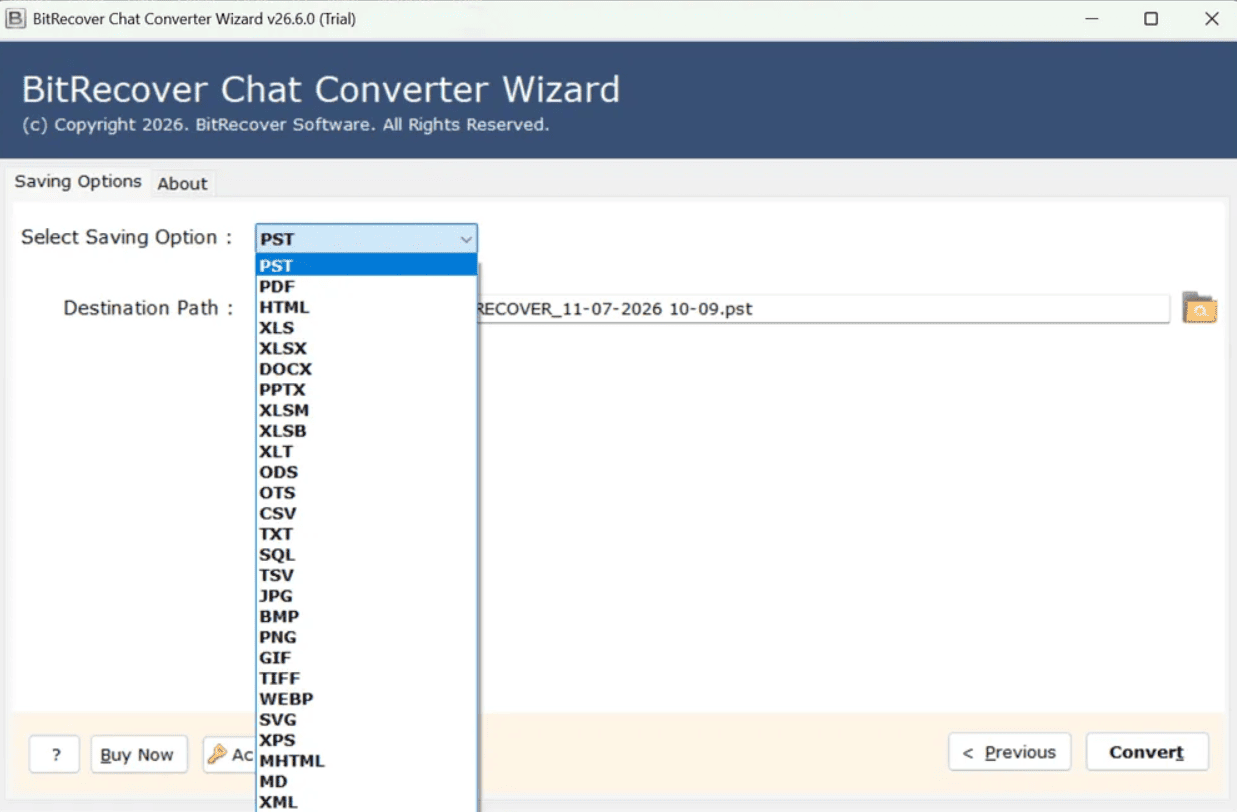Select TIFF from the format list
Image resolution: width=1237 pixels, height=812 pixels.
pos(366,679)
